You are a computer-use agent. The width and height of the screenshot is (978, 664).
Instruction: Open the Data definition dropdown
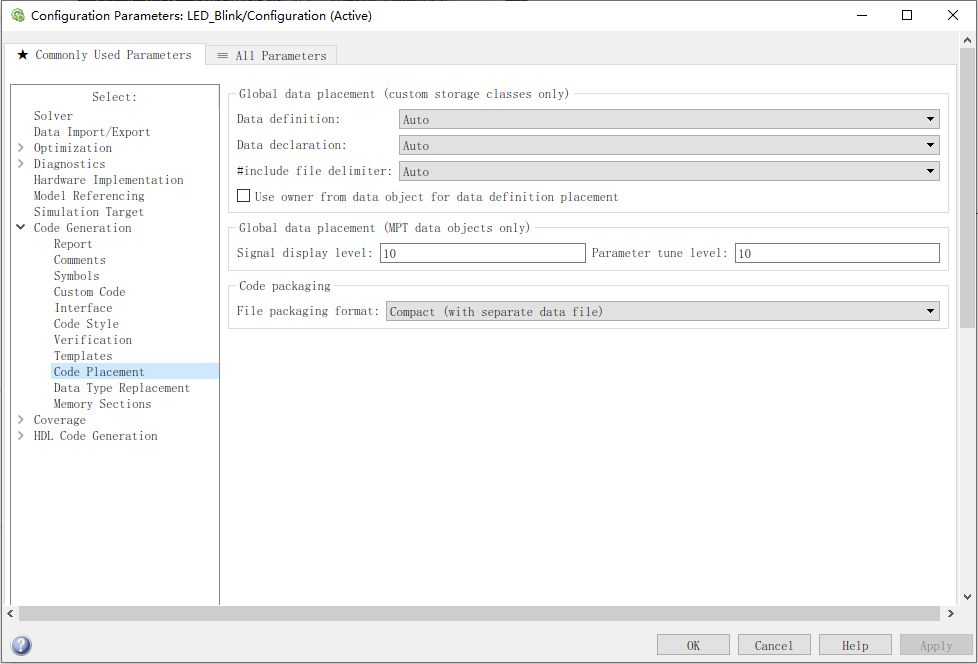pos(669,119)
